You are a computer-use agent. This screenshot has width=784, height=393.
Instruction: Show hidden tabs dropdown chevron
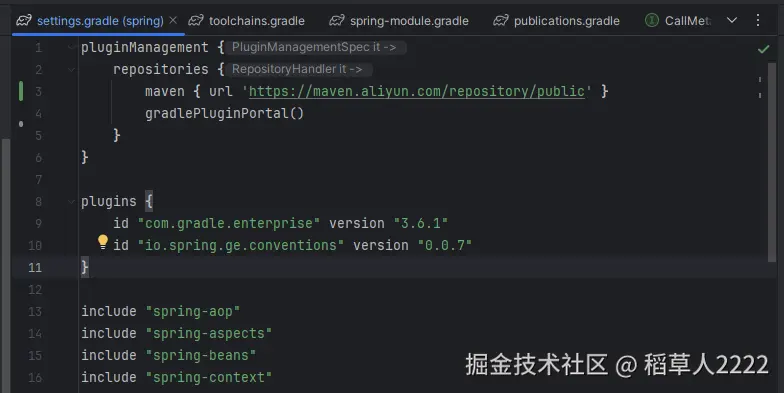point(732,20)
